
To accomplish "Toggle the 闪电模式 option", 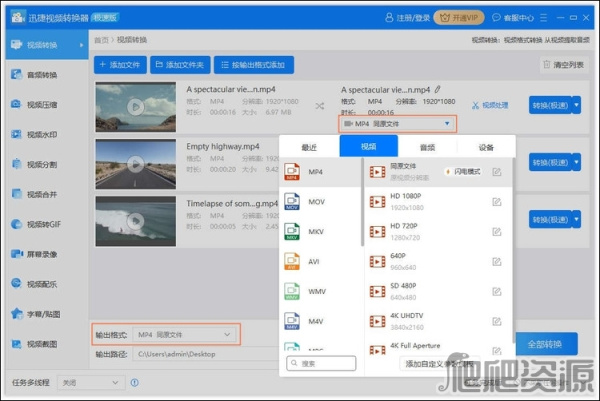I will (463, 172).
